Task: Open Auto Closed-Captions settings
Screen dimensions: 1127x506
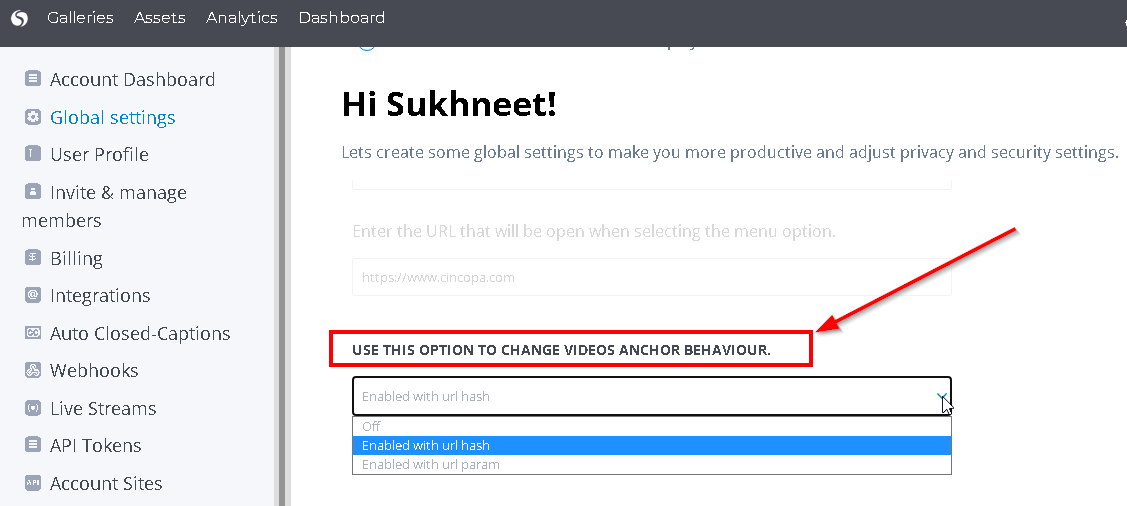Action: 140,334
